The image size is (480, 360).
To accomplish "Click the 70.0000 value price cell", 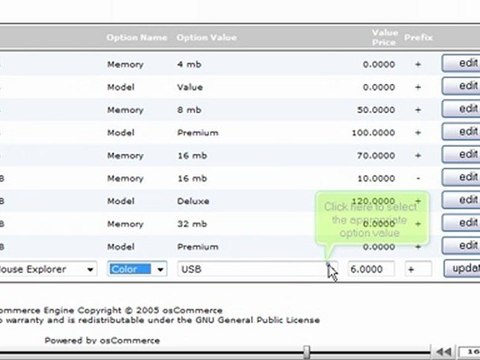I will (x=376, y=155).
